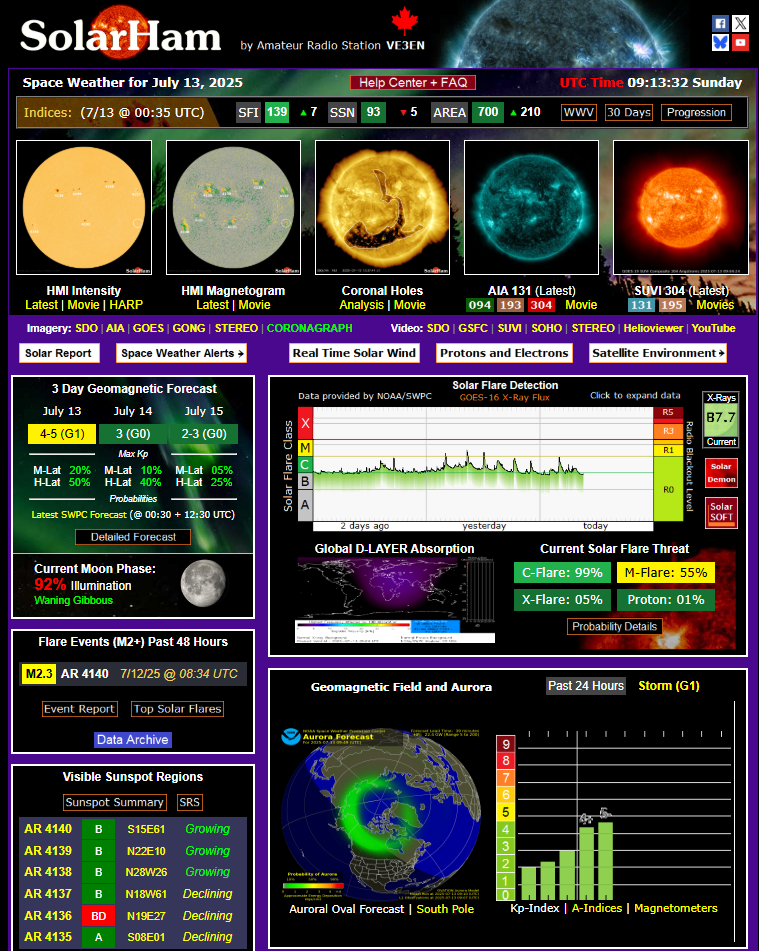
Task: Click the Sunspot Summary link
Action: [115, 802]
